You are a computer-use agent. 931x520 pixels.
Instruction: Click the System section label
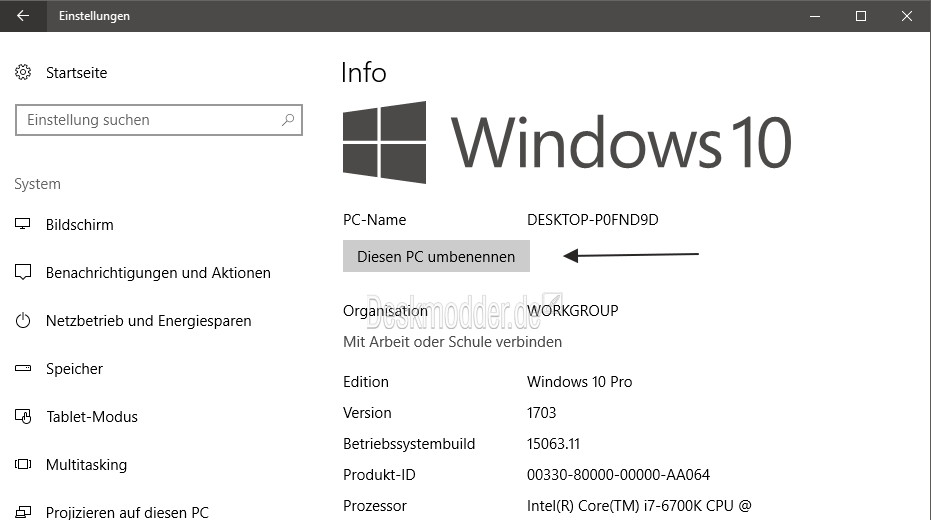point(37,184)
